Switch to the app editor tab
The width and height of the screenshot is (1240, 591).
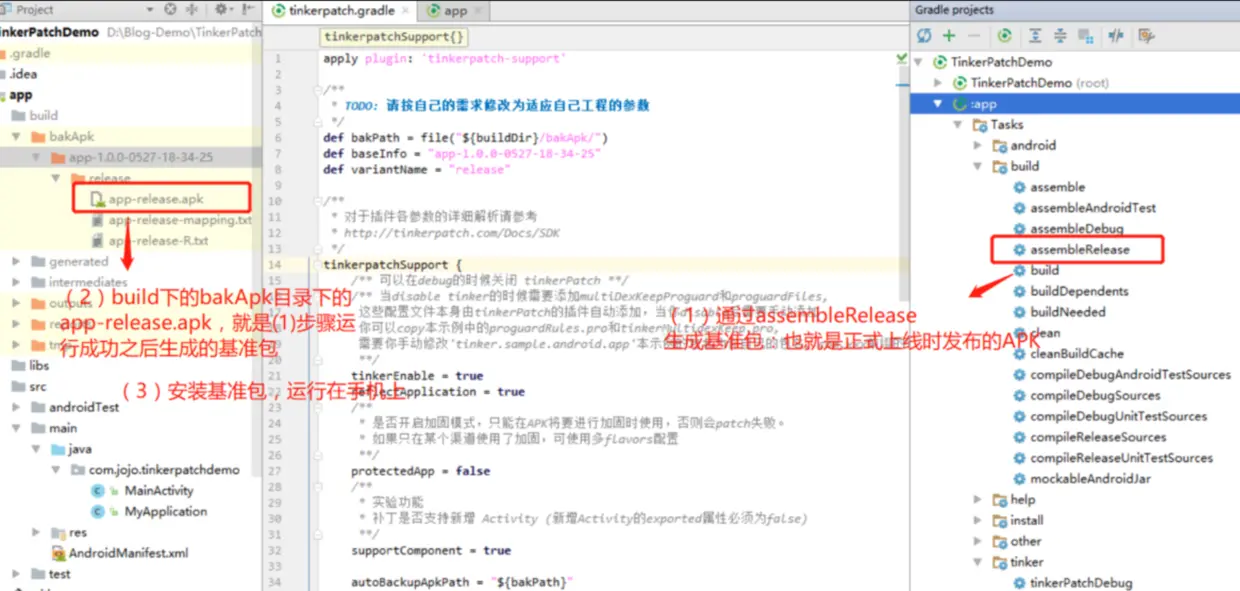pos(455,11)
